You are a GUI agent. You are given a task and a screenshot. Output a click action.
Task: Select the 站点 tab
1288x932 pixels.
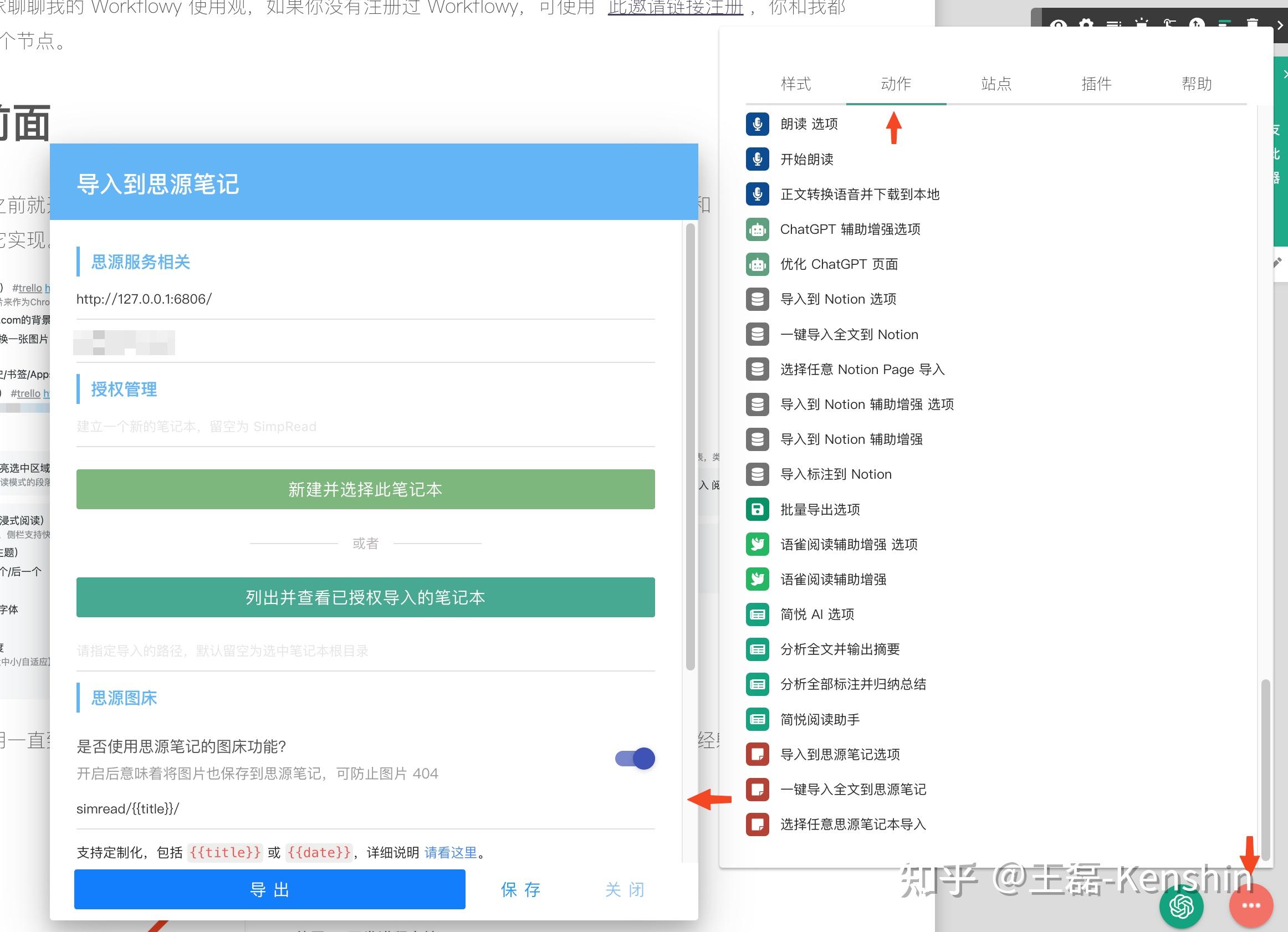[x=996, y=84]
